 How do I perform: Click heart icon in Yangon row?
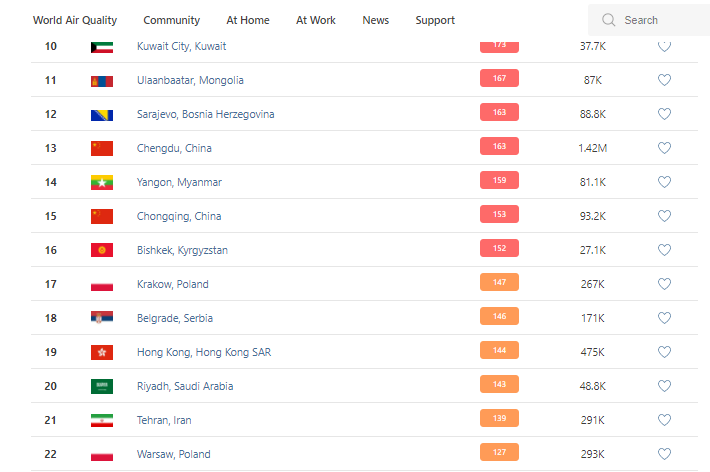[x=664, y=182]
